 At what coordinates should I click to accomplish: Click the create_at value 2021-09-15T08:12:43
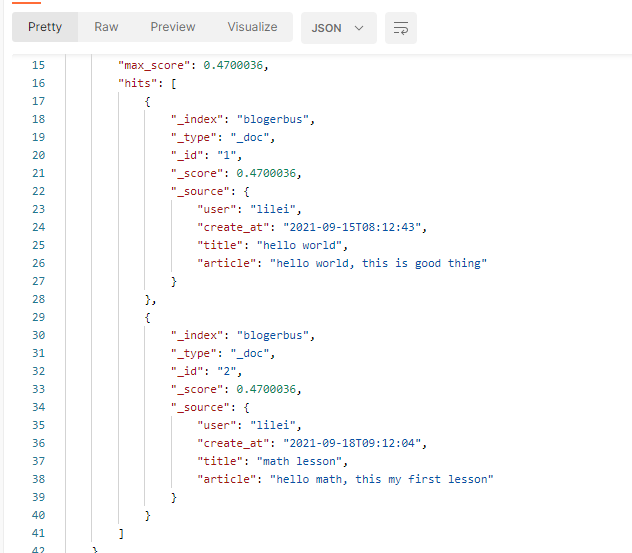pyautogui.click(x=352, y=227)
